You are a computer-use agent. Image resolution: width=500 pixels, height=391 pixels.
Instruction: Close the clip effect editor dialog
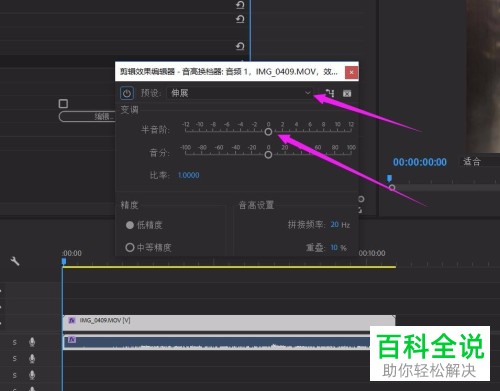(351, 72)
